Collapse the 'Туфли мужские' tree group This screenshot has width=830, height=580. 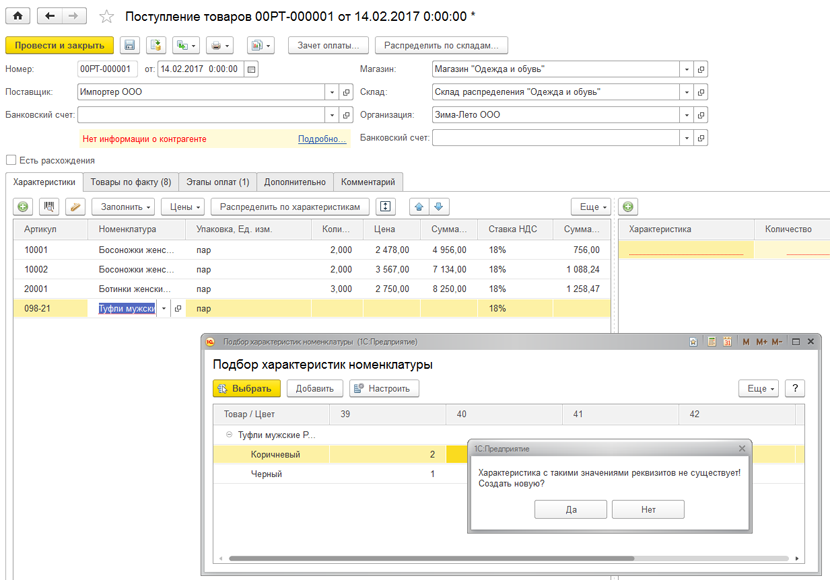(229, 435)
